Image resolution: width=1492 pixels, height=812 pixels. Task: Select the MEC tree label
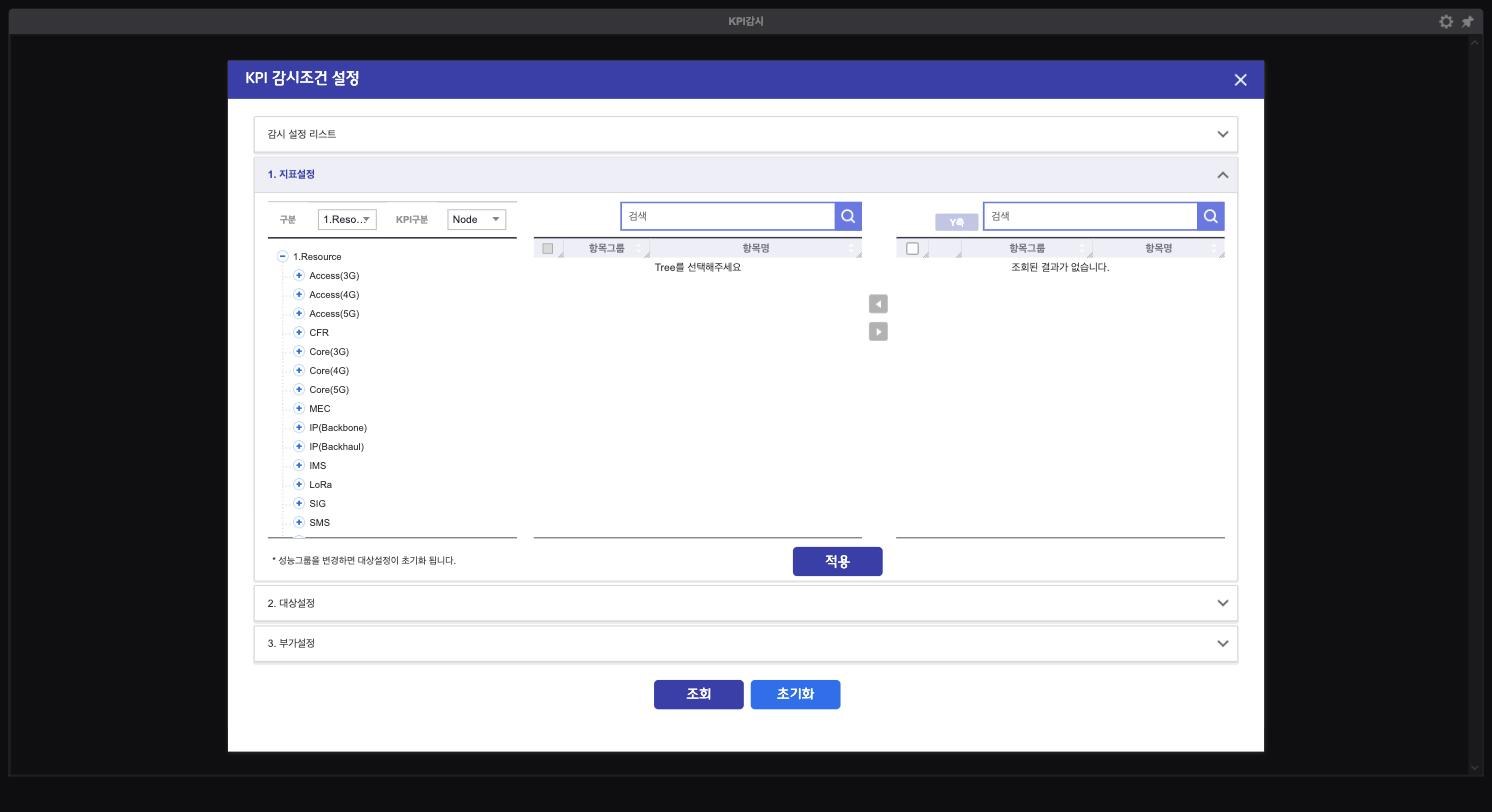320,408
